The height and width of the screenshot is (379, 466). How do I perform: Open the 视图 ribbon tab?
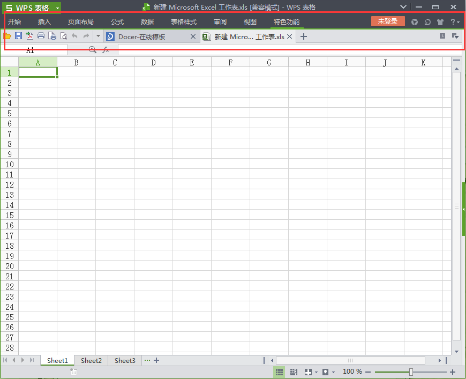pyautogui.click(x=250, y=22)
